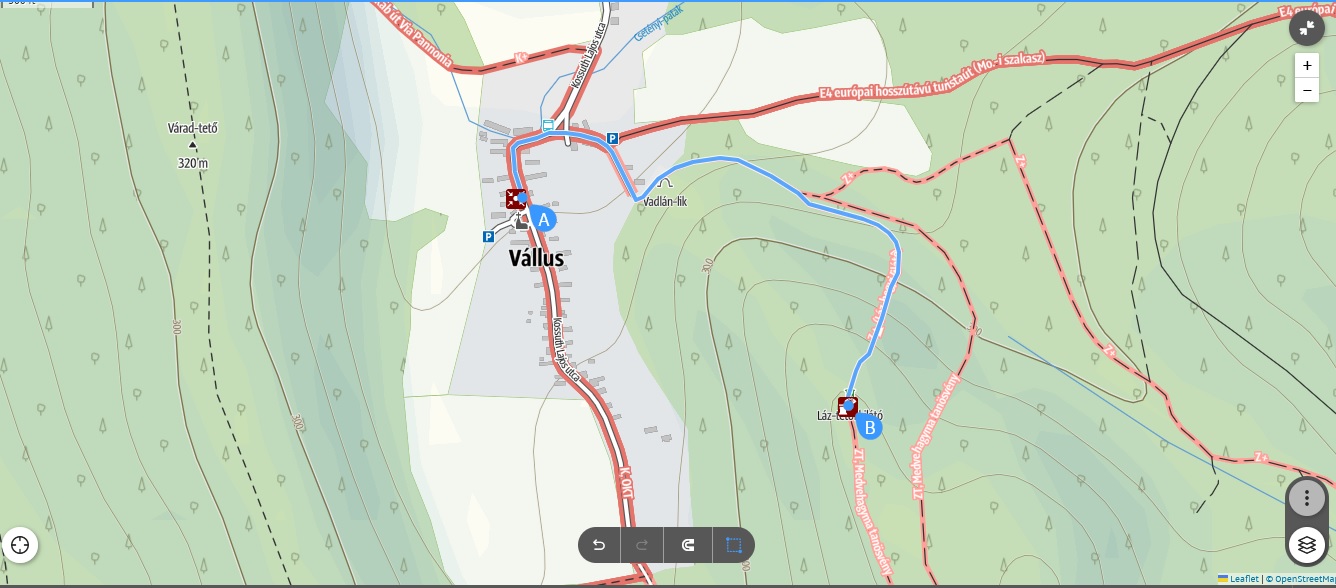Exit fullscreen with the collapse-arrows button

[x=1306, y=28]
